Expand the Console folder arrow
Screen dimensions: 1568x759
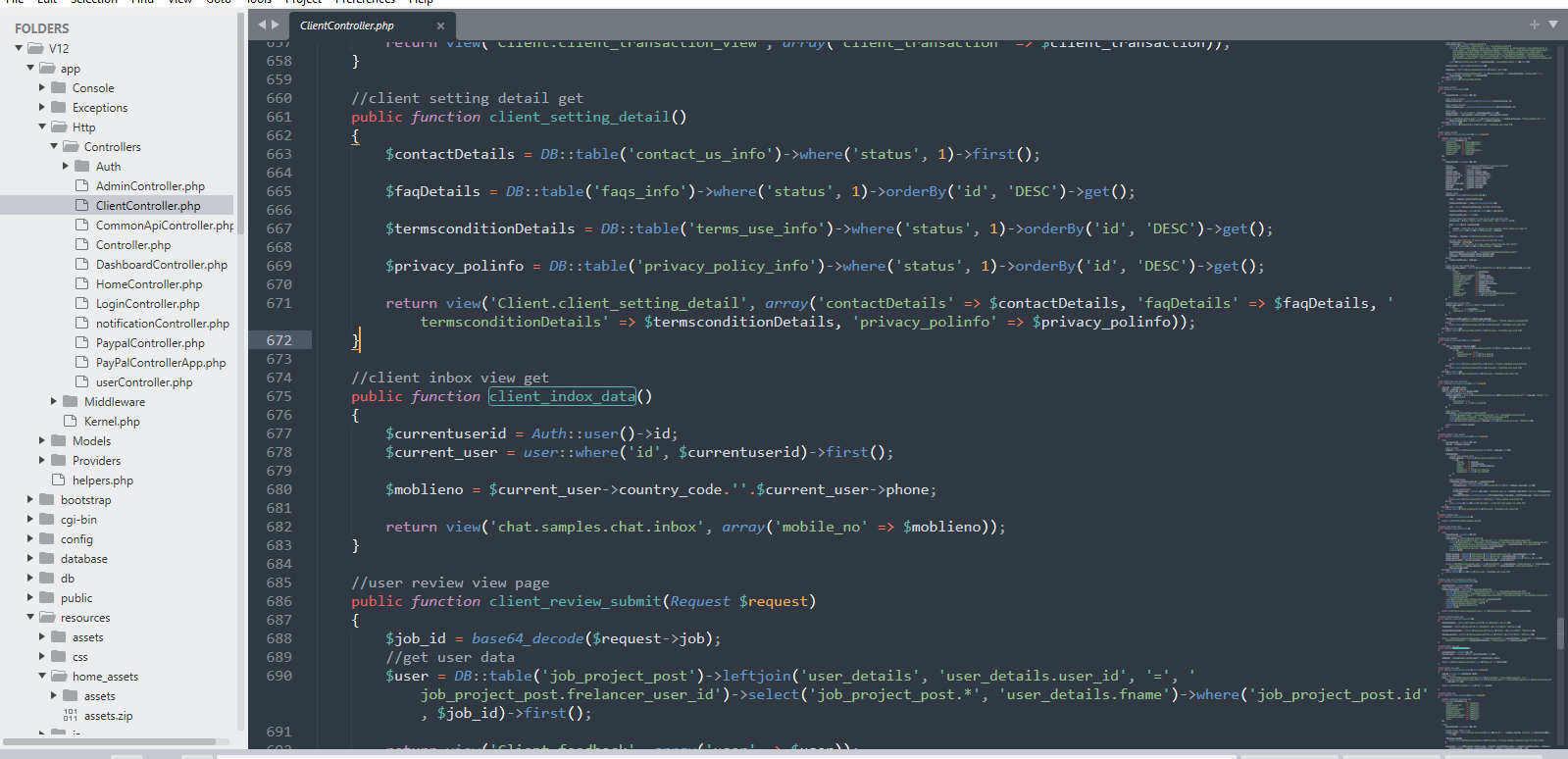[x=42, y=88]
